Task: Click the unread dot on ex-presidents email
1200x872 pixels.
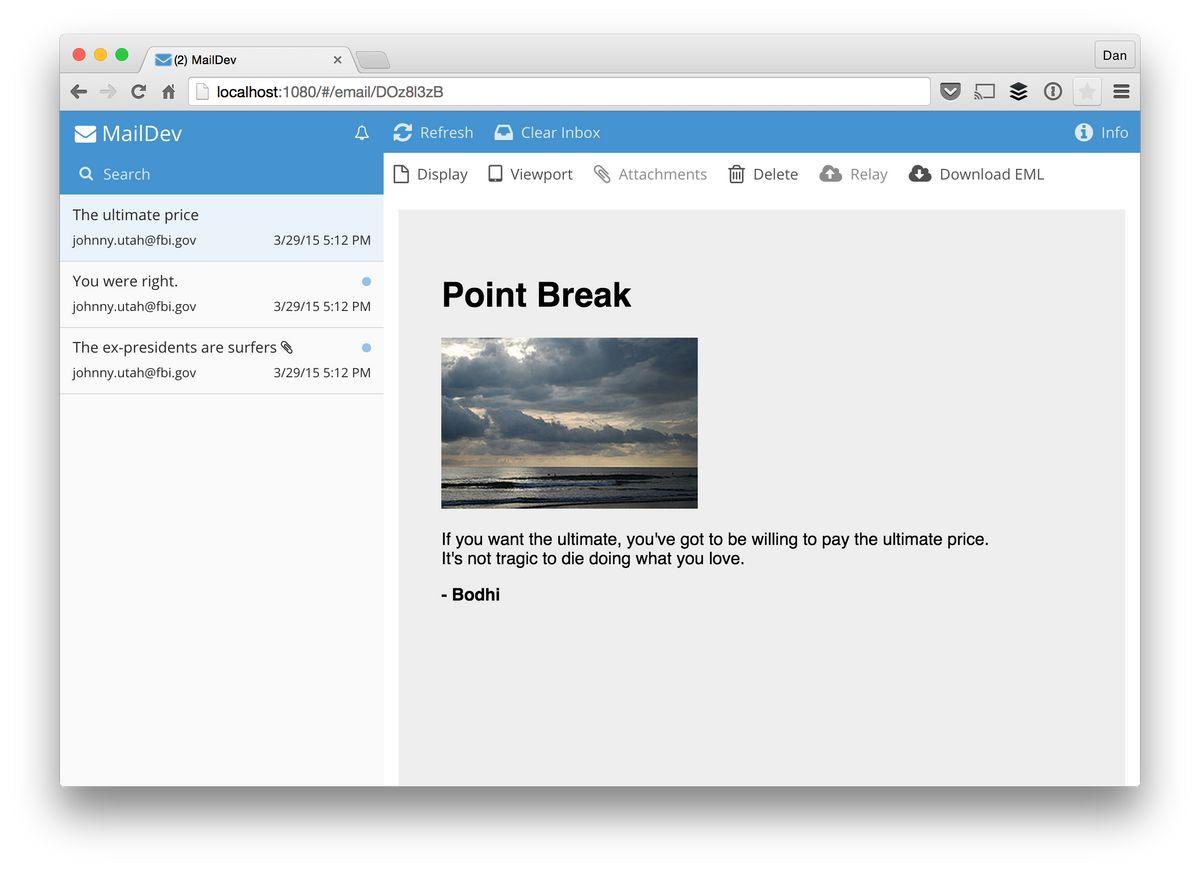Action: [367, 348]
